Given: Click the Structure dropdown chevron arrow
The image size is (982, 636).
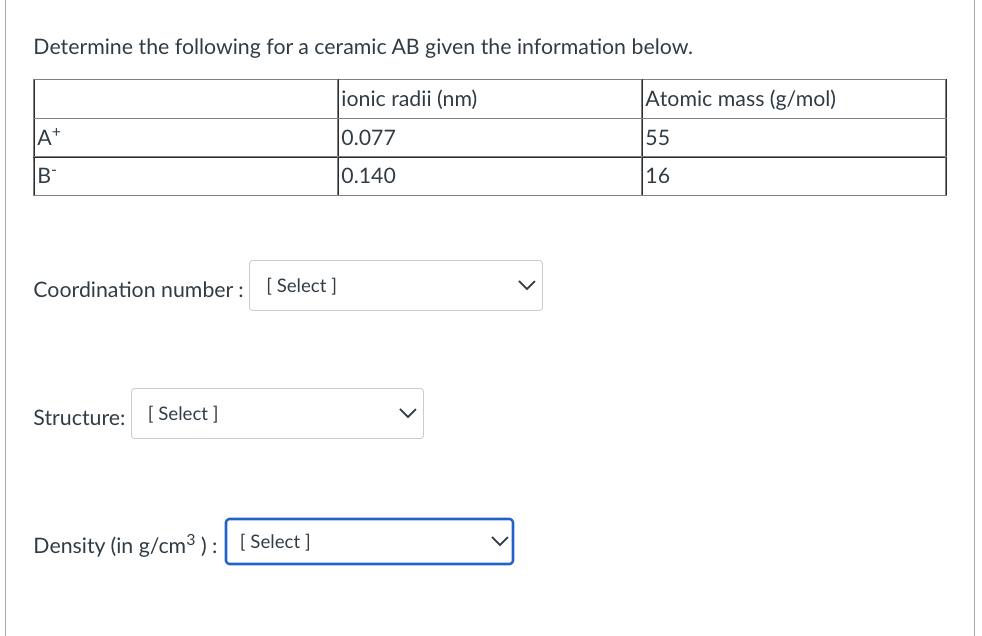Looking at the screenshot, I should (406, 414).
